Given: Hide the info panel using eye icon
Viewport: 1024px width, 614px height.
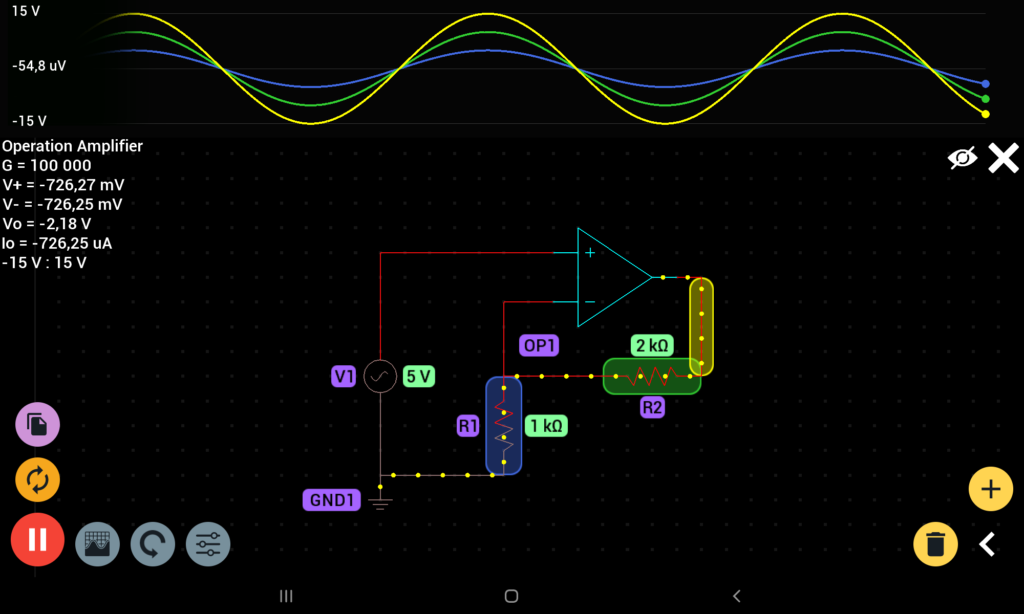Looking at the screenshot, I should pos(962,158).
